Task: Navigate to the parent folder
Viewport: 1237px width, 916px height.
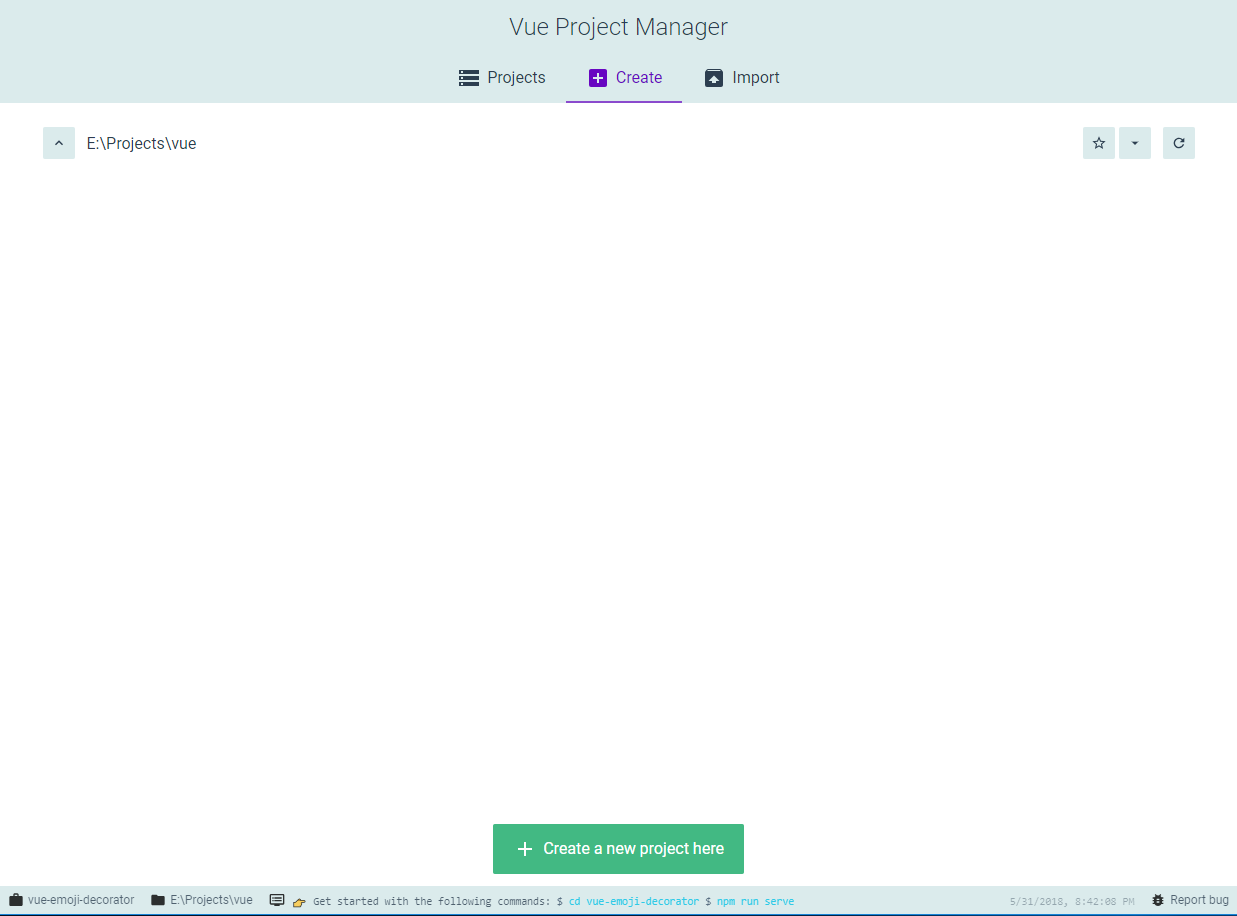Action: [58, 142]
